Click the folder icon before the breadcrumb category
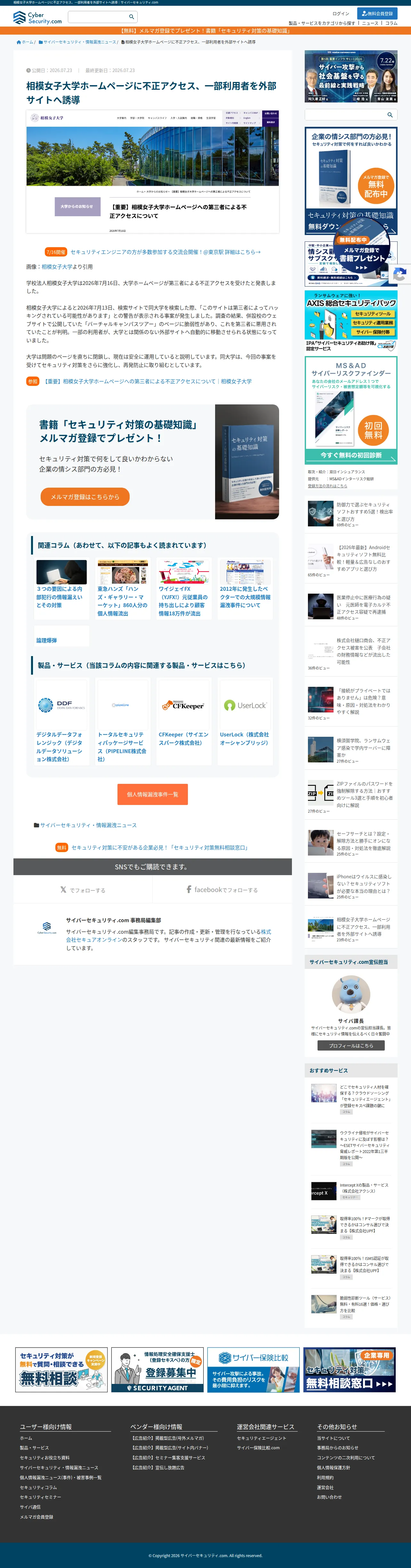 [x=41, y=42]
